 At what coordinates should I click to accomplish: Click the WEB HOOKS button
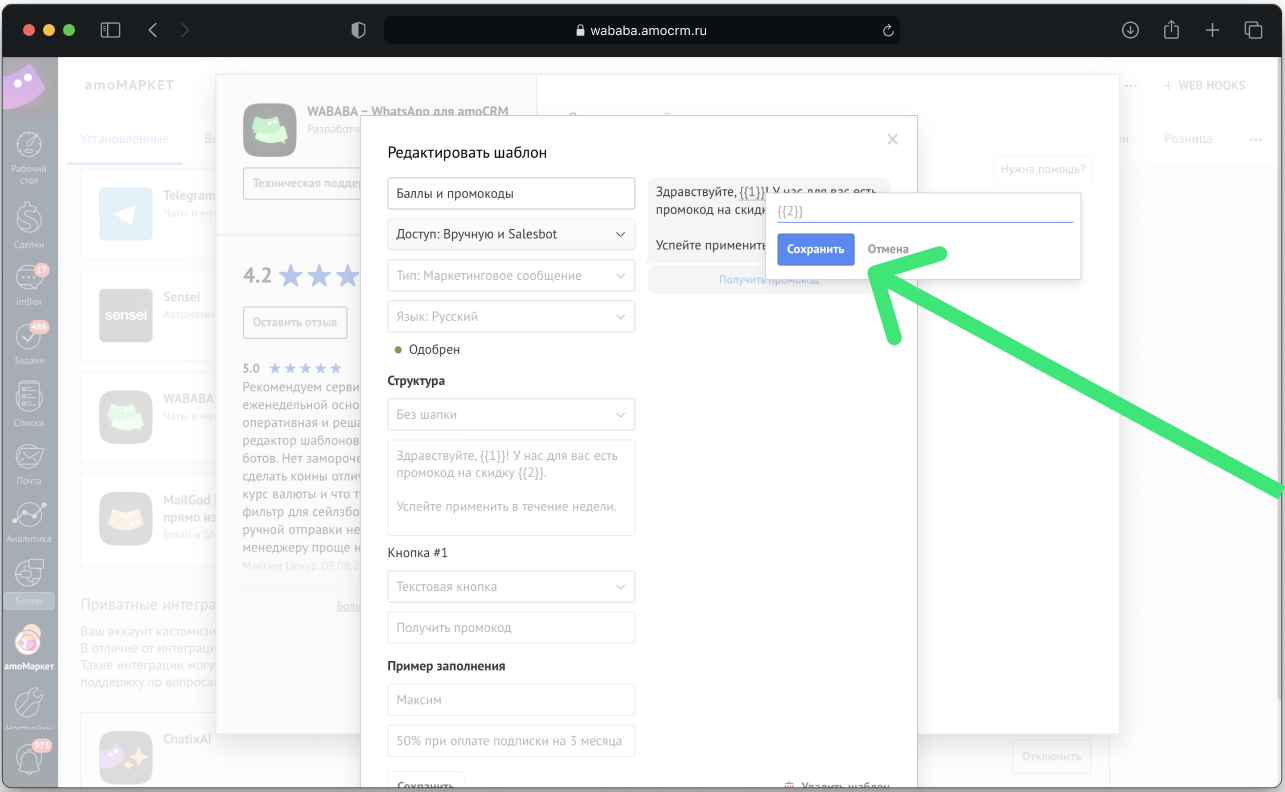pos(1204,86)
